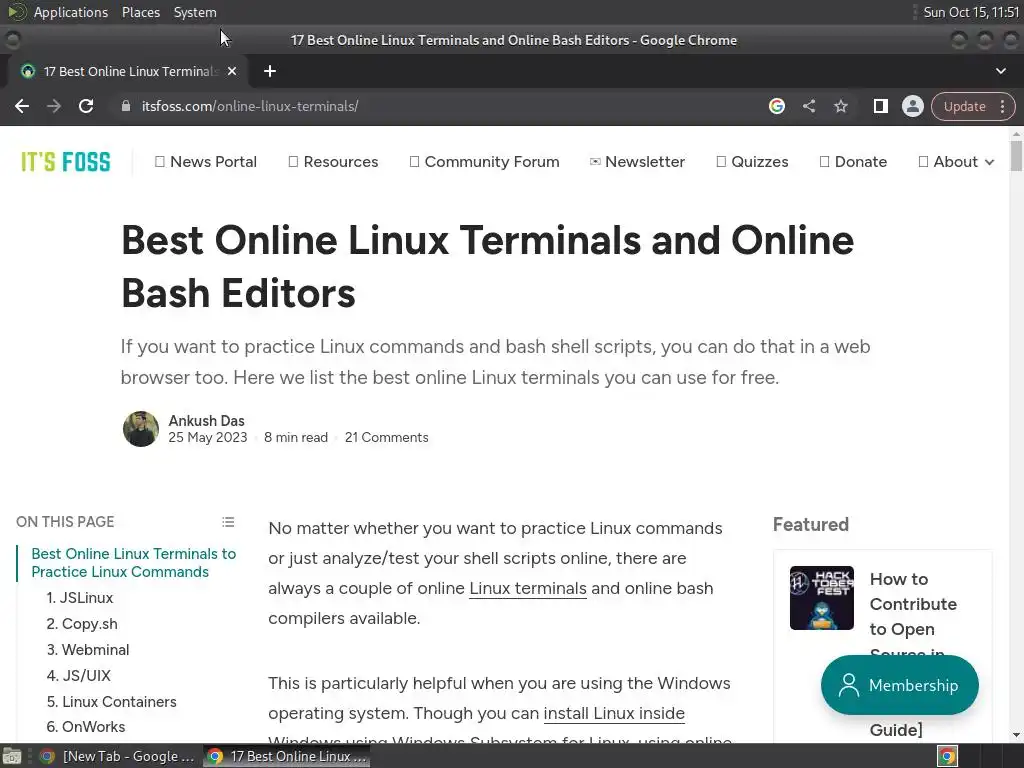Click the author avatar photo
This screenshot has height=768, width=1024.
coord(140,429)
